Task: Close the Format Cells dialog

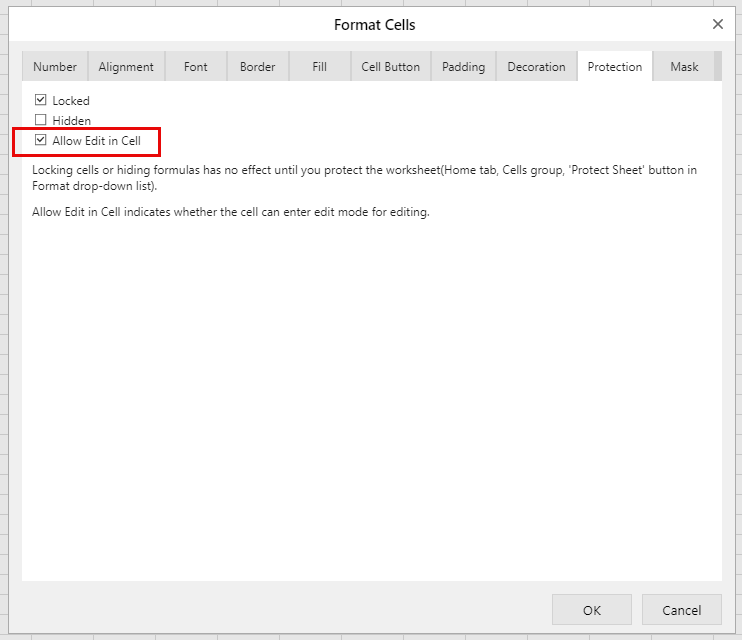Action: tap(717, 24)
